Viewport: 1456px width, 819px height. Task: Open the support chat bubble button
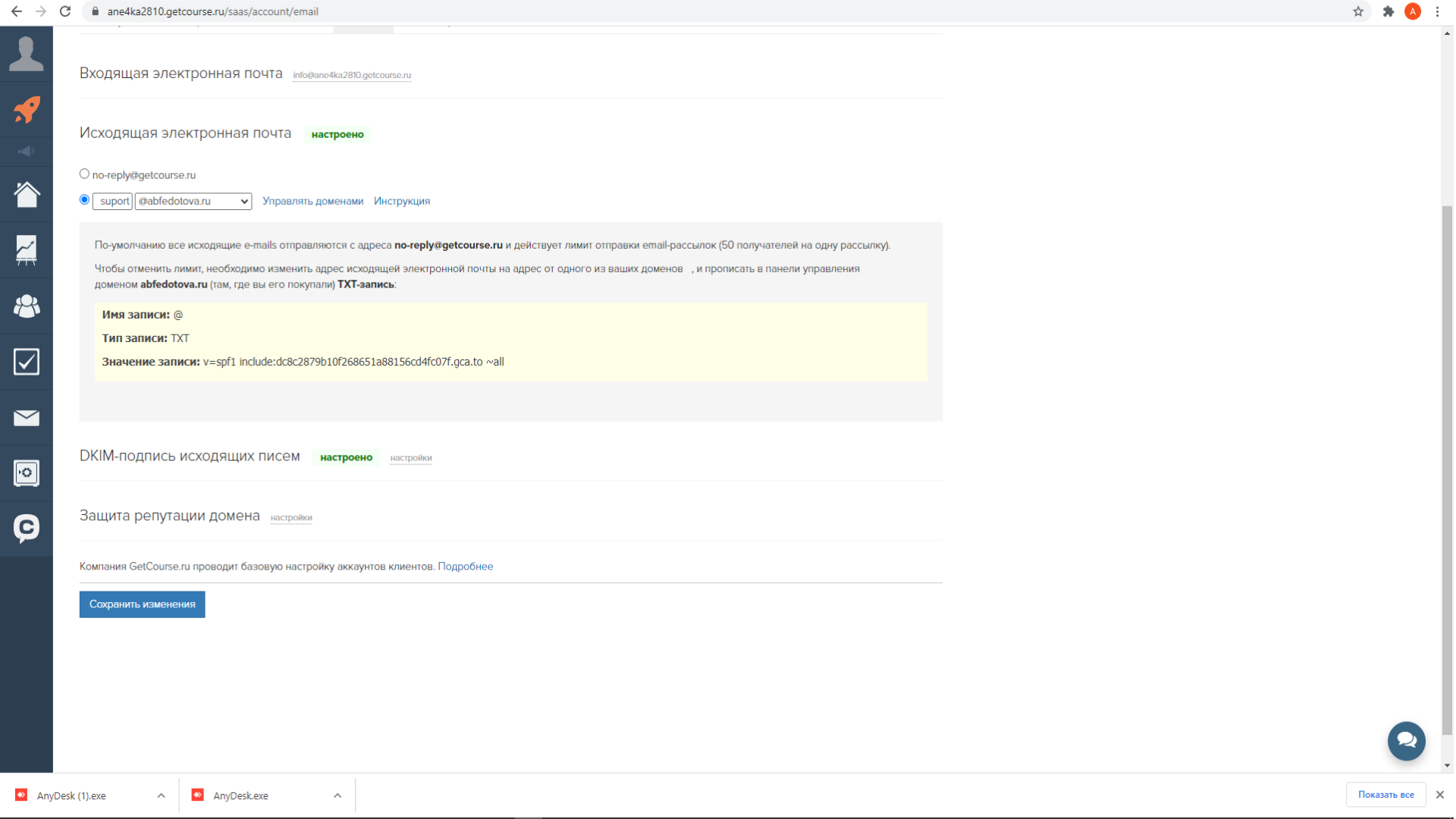click(x=1406, y=741)
